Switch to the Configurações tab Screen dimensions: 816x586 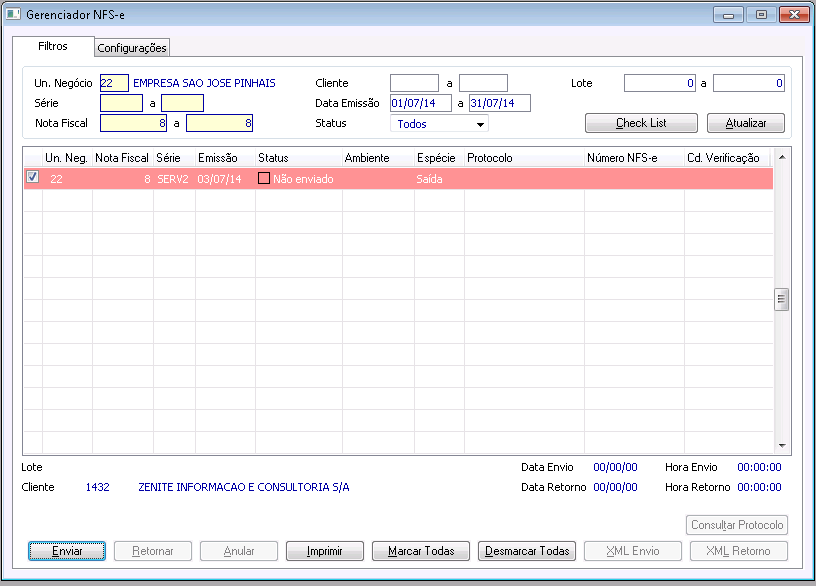pyautogui.click(x=132, y=48)
